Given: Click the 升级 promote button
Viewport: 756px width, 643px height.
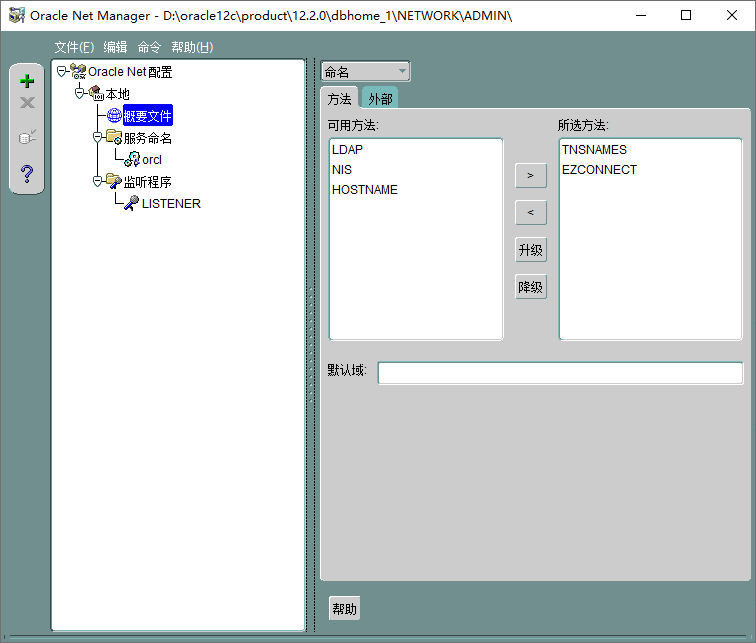Looking at the screenshot, I should coord(531,250).
